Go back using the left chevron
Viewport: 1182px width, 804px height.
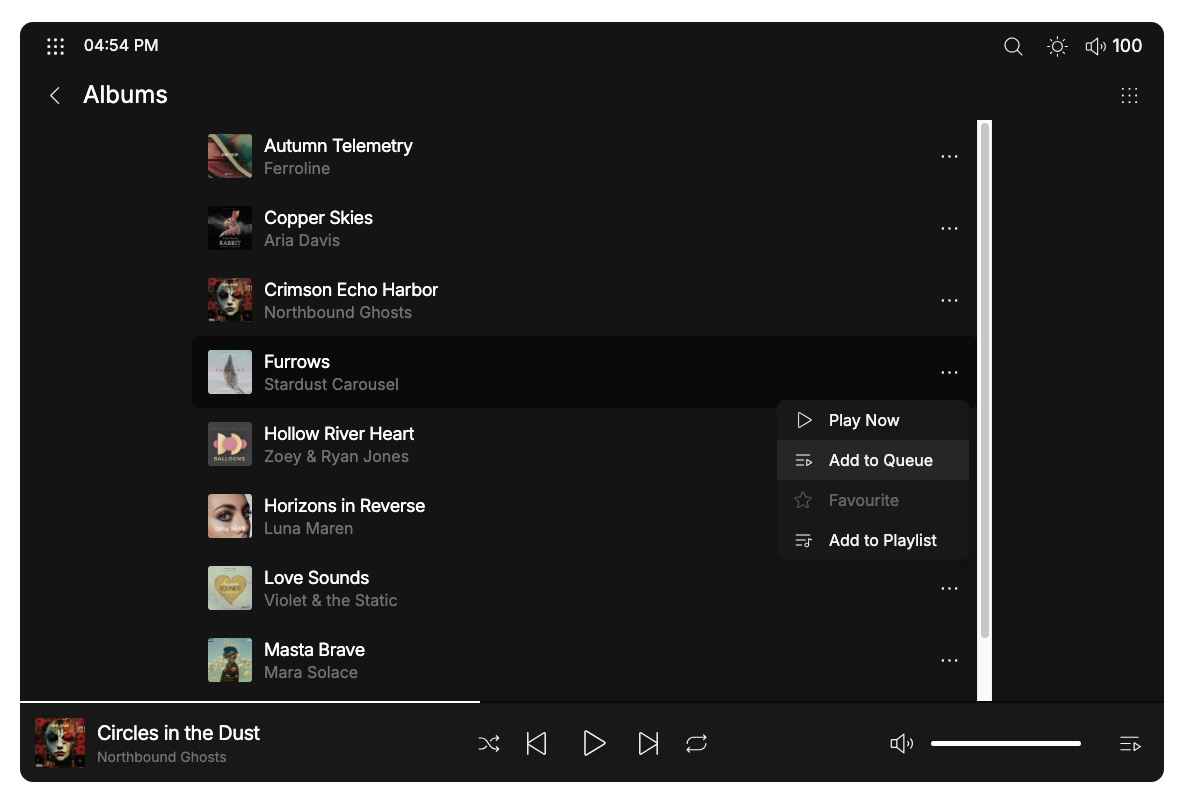point(55,95)
